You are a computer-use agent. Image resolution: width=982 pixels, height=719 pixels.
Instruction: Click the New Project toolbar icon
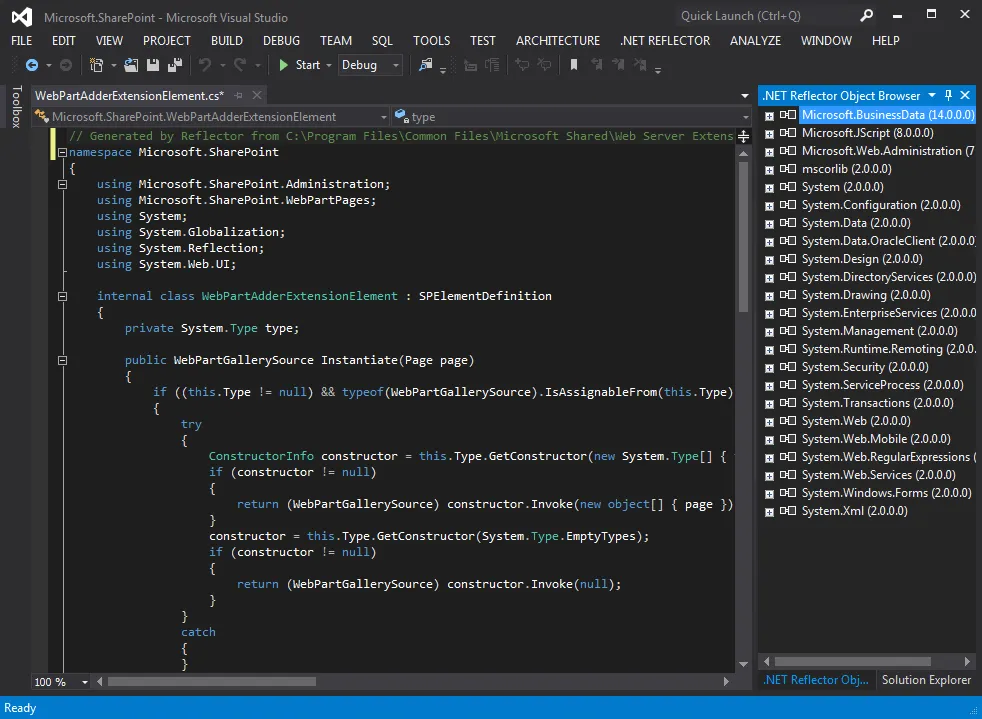coord(97,65)
